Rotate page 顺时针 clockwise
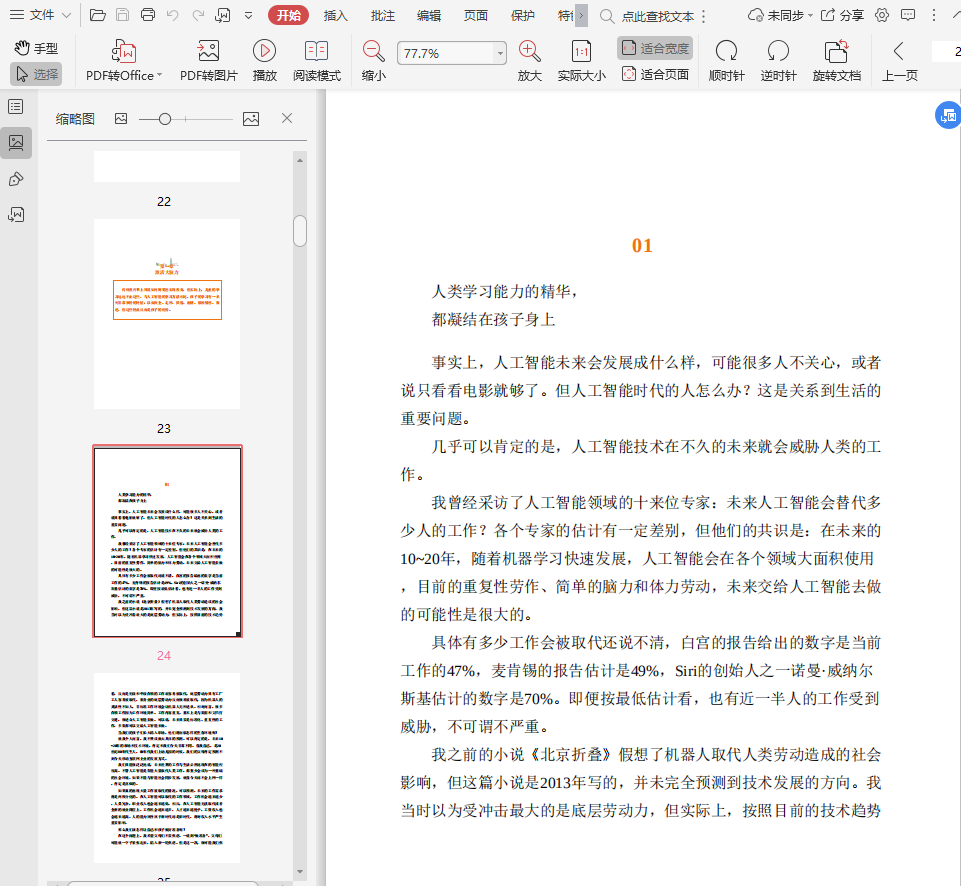 point(726,51)
